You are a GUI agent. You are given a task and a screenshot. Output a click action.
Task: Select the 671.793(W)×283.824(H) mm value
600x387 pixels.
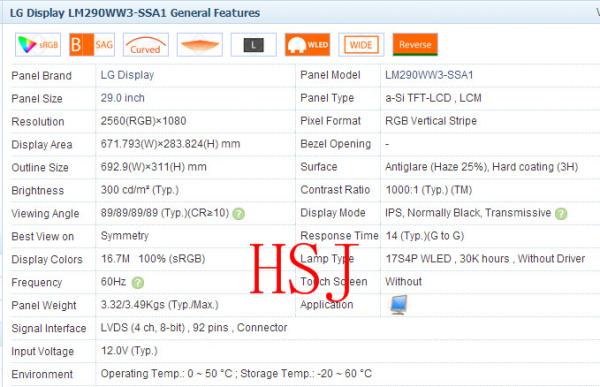170,144
